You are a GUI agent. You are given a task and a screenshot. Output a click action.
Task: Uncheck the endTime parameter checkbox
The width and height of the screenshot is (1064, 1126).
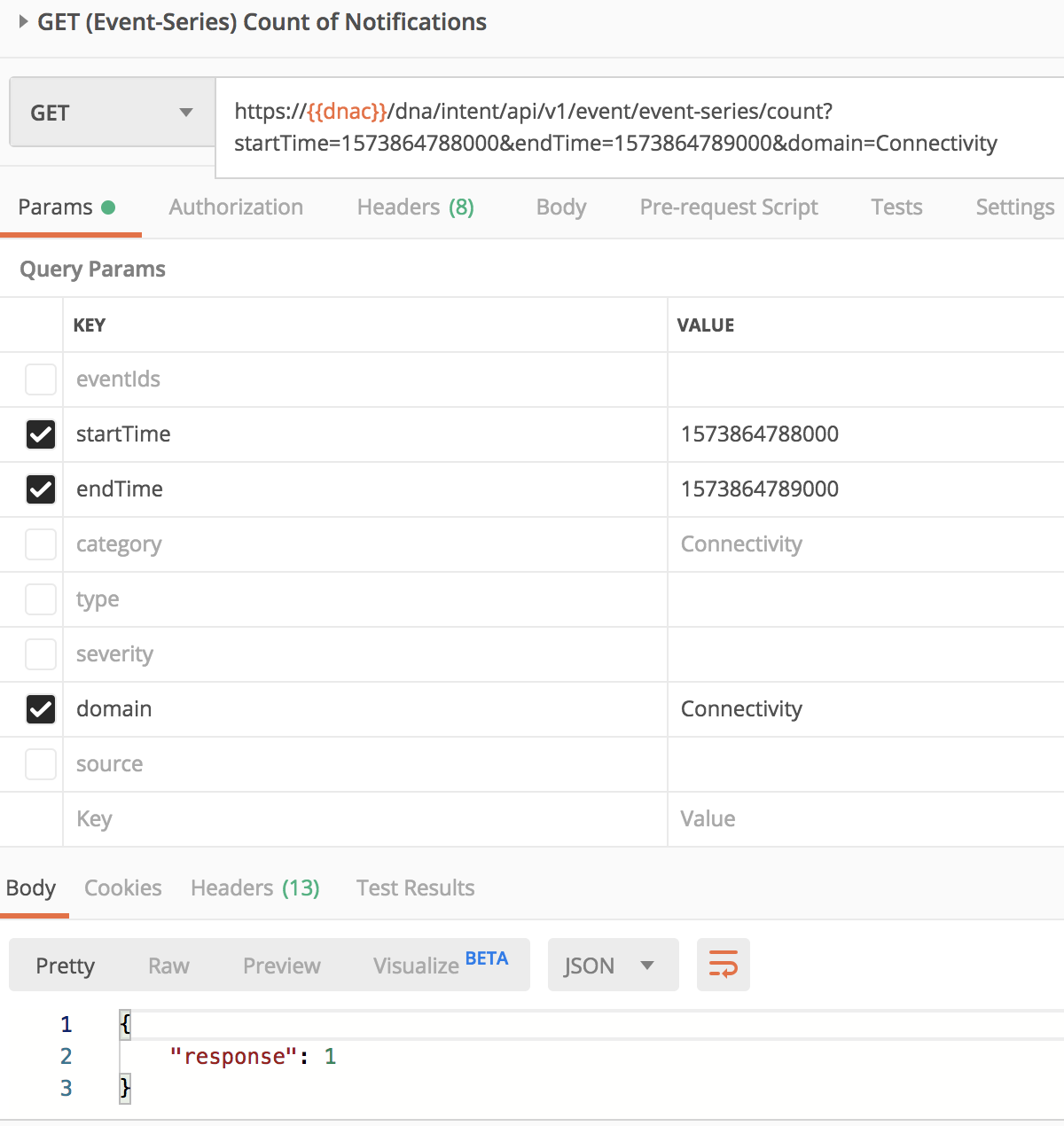pyautogui.click(x=41, y=489)
